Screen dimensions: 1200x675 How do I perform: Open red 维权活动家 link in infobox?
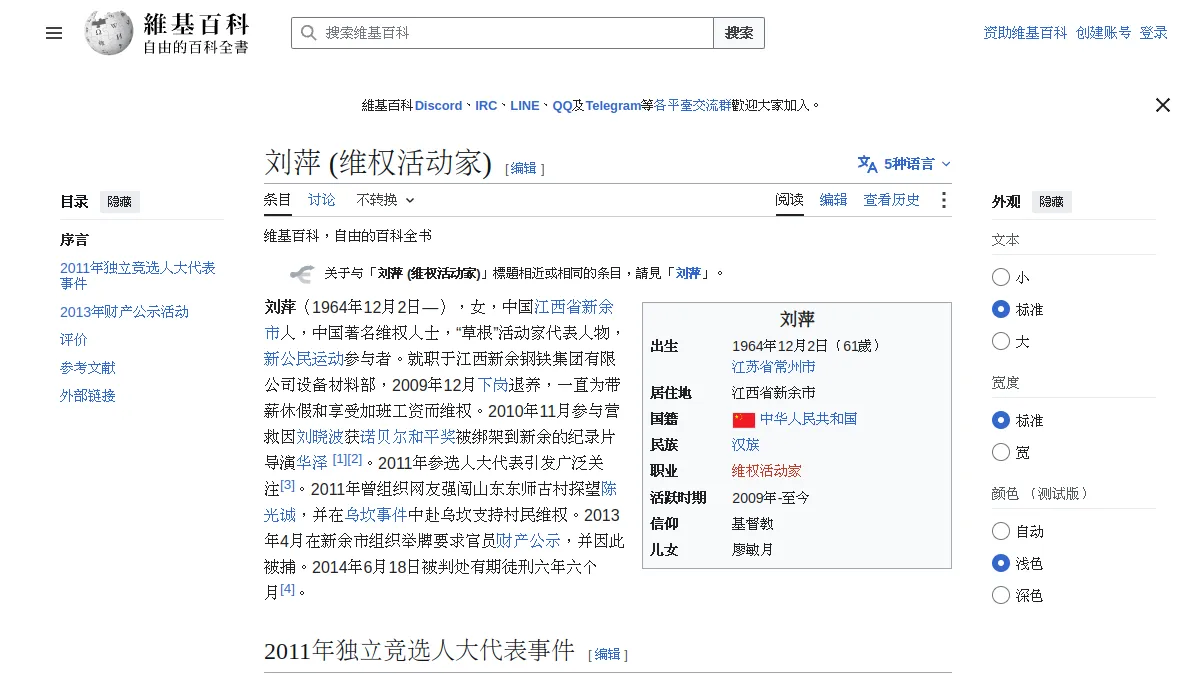(x=767, y=471)
